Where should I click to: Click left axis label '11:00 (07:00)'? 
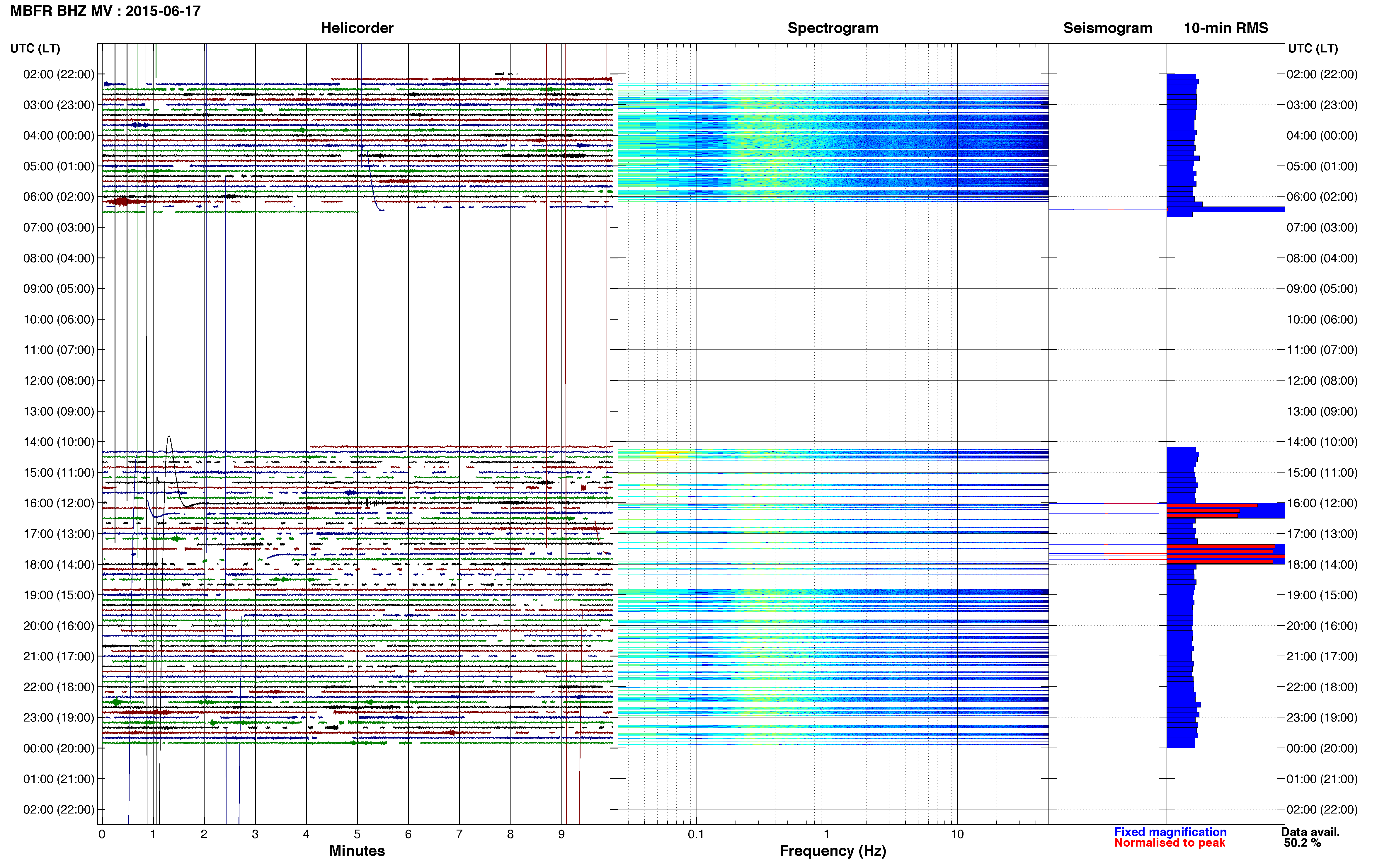59,350
